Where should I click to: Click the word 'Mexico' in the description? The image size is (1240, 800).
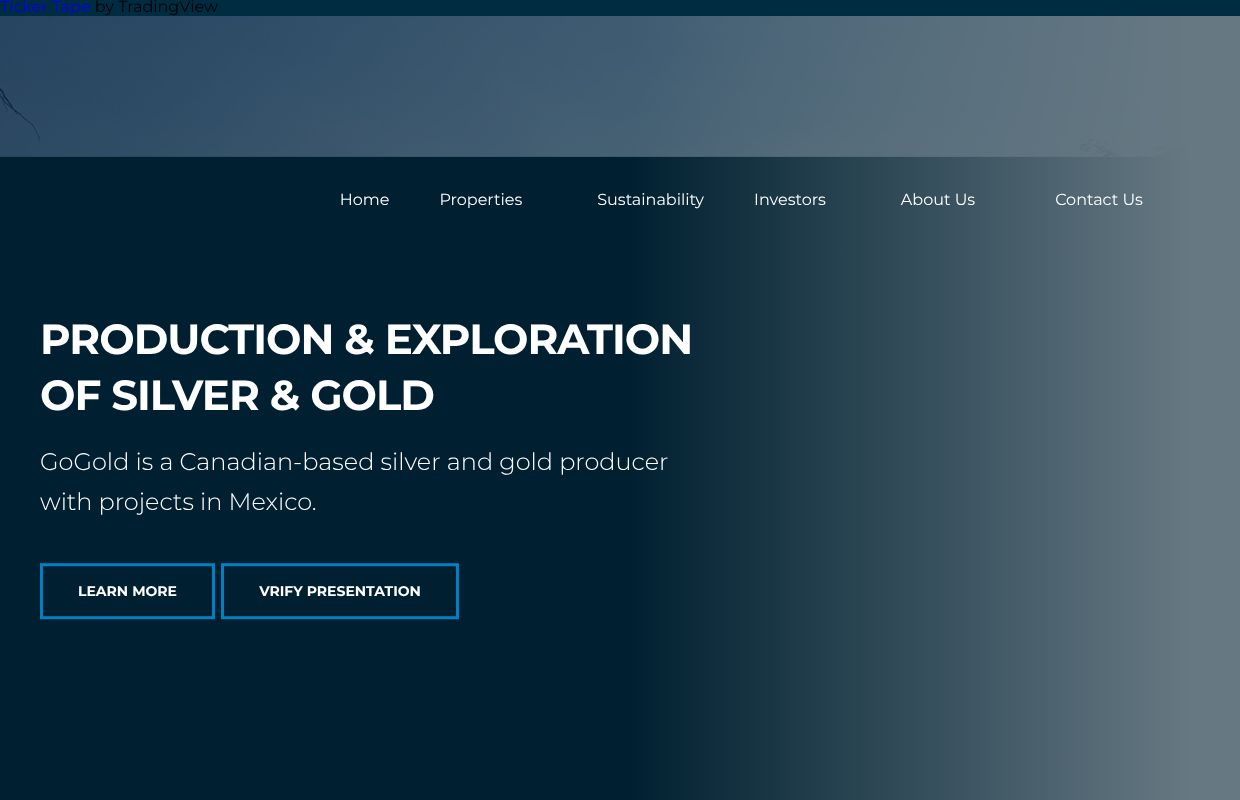271,502
